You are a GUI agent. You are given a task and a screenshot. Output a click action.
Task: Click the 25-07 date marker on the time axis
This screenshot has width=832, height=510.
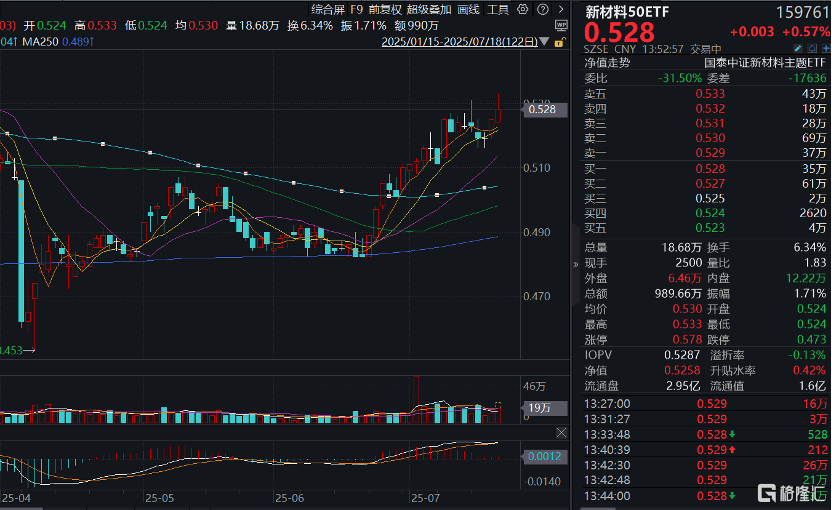pyautogui.click(x=426, y=498)
